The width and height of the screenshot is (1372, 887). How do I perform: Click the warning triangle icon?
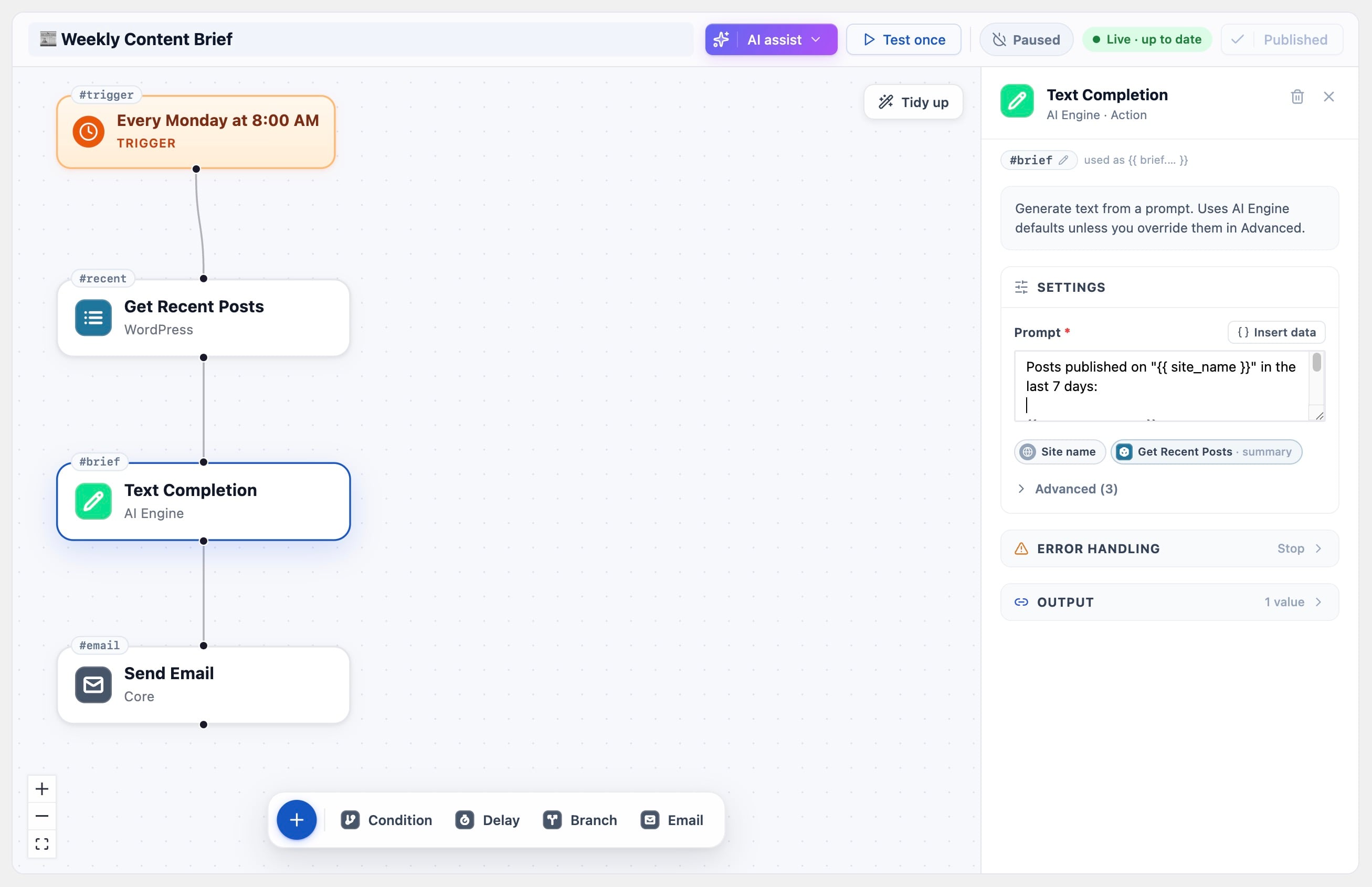tap(1021, 548)
